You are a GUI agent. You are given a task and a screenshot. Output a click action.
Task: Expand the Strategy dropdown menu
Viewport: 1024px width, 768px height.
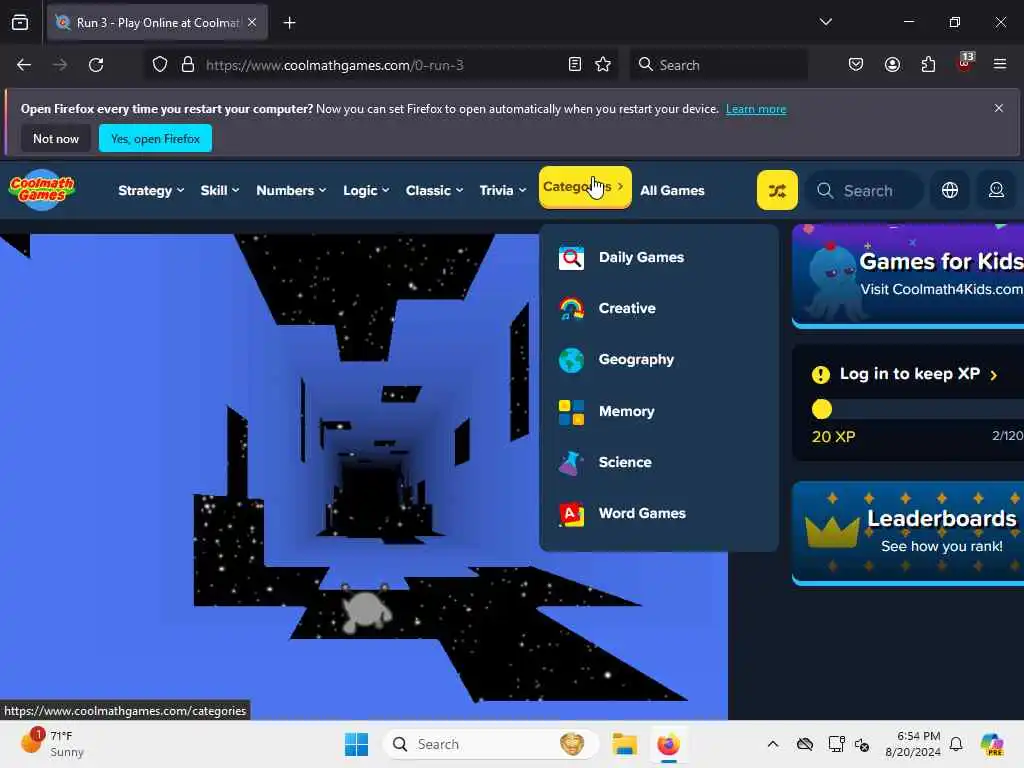coord(151,191)
